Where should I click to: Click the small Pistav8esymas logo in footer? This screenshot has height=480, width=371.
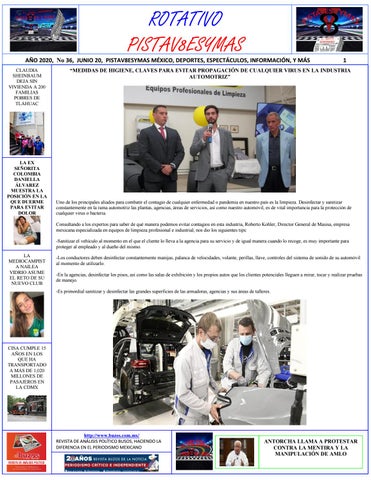[194, 451]
